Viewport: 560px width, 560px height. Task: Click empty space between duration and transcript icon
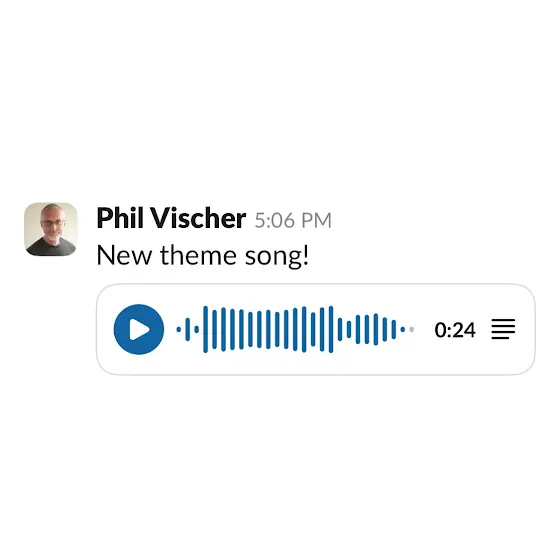[x=484, y=329]
